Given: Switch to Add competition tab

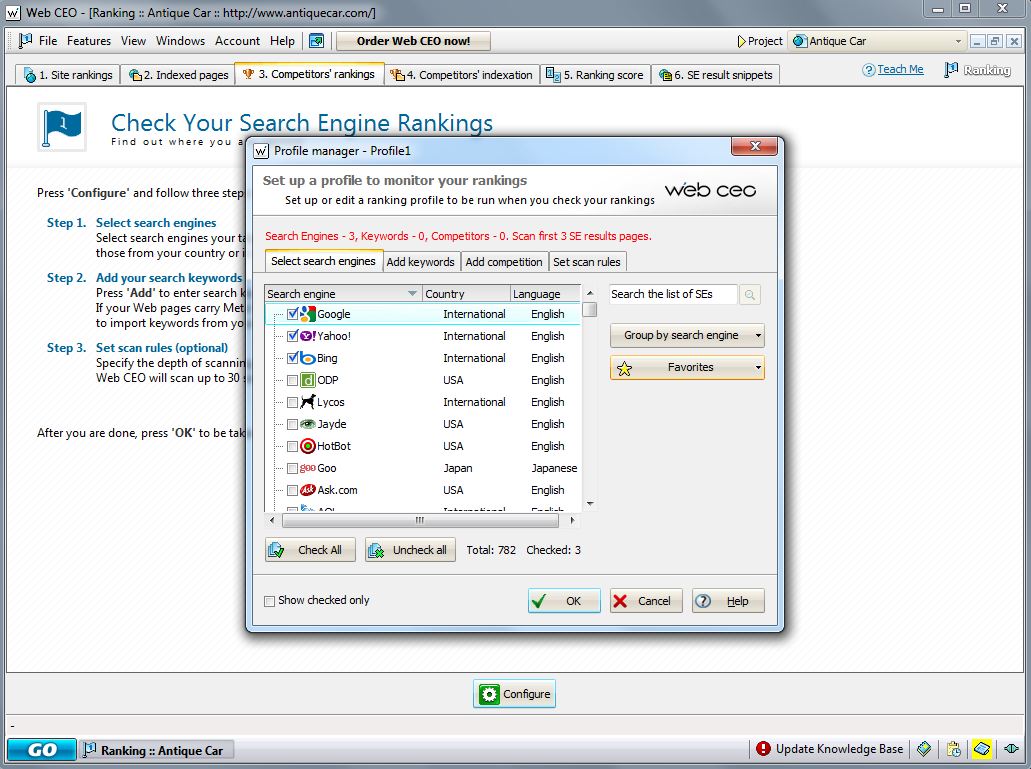Looking at the screenshot, I should click(504, 262).
